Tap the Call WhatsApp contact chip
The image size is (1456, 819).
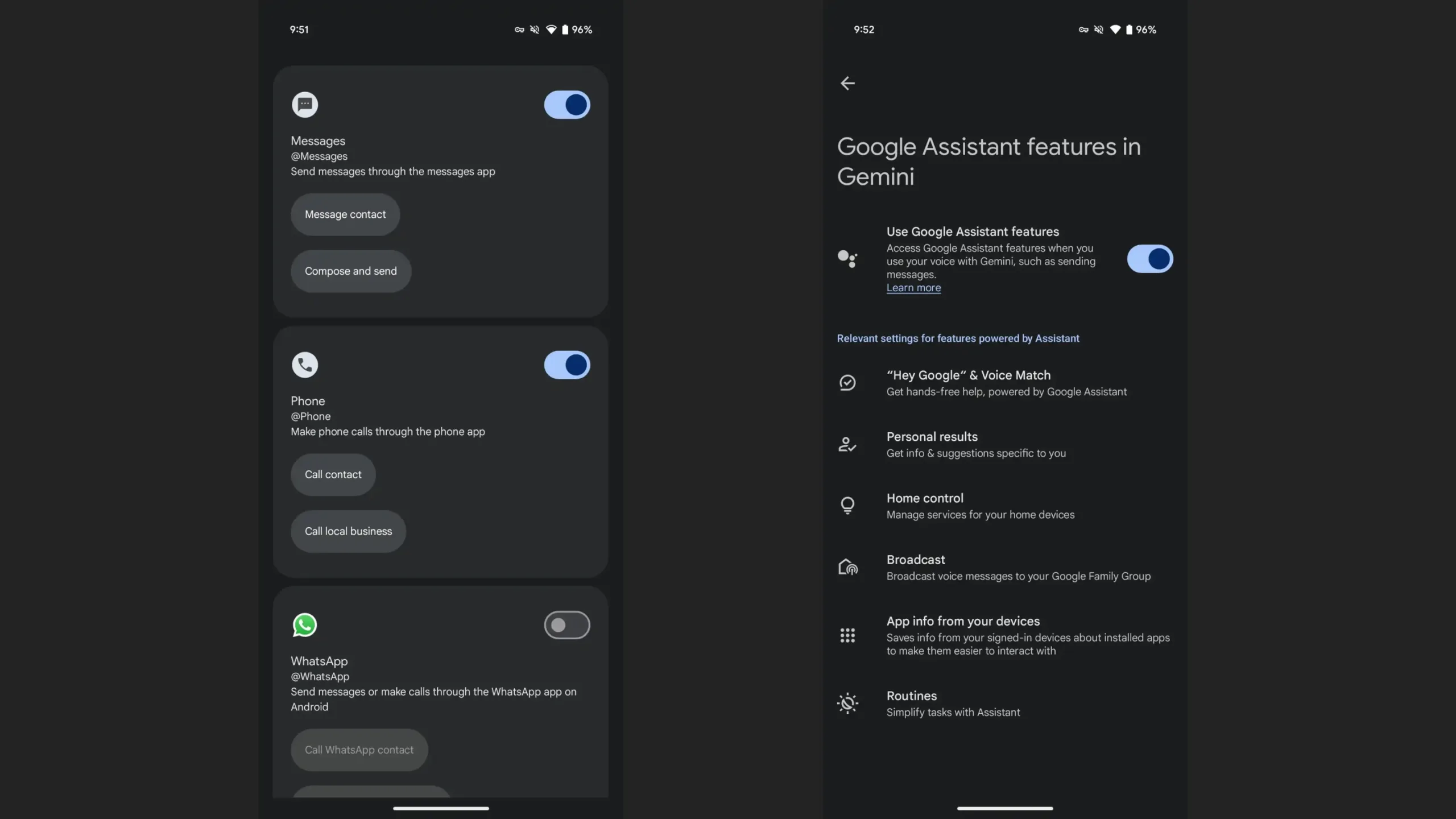pyautogui.click(x=359, y=750)
